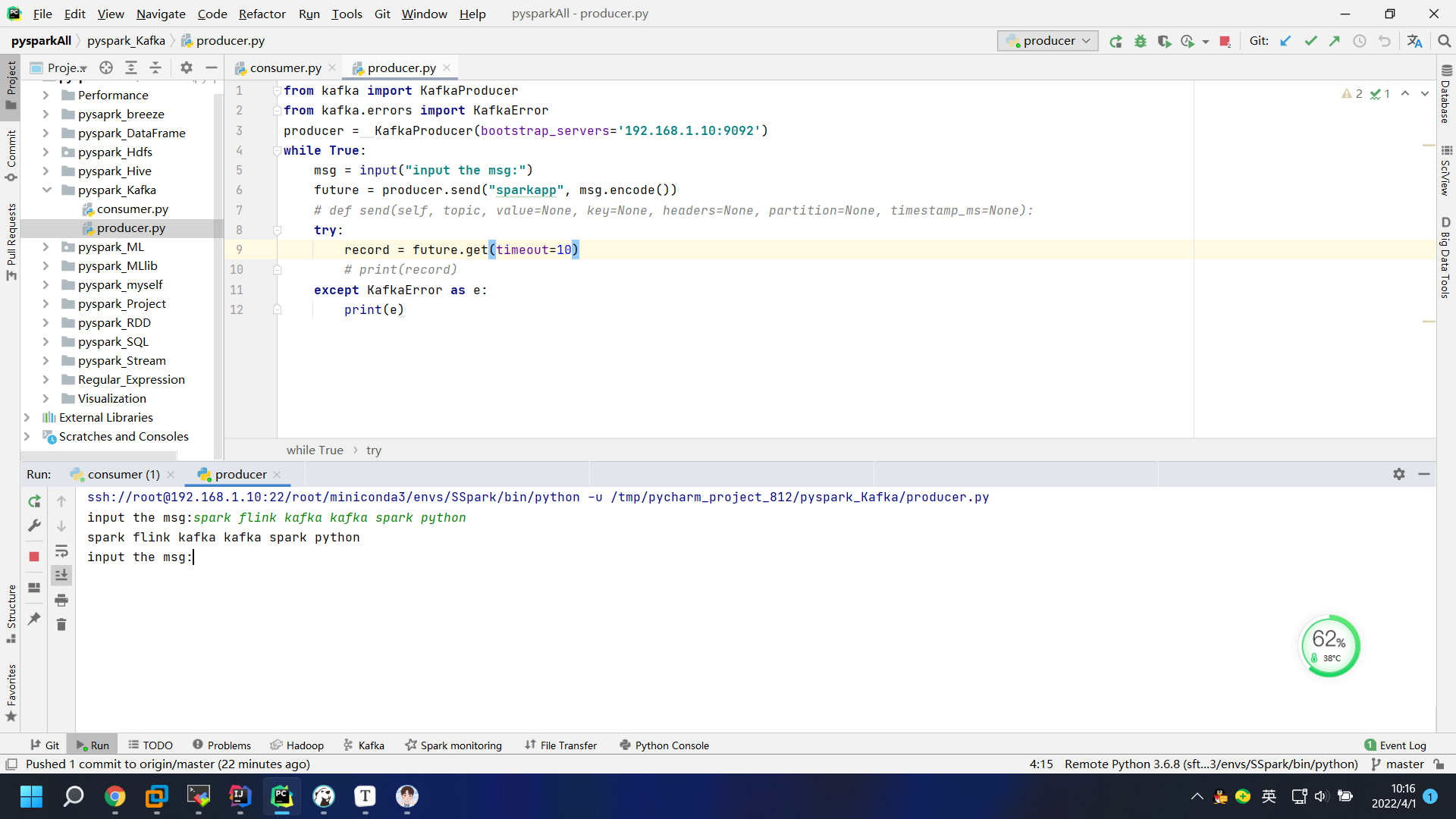Click the print console output icon
The width and height of the screenshot is (1456, 819).
tap(61, 600)
